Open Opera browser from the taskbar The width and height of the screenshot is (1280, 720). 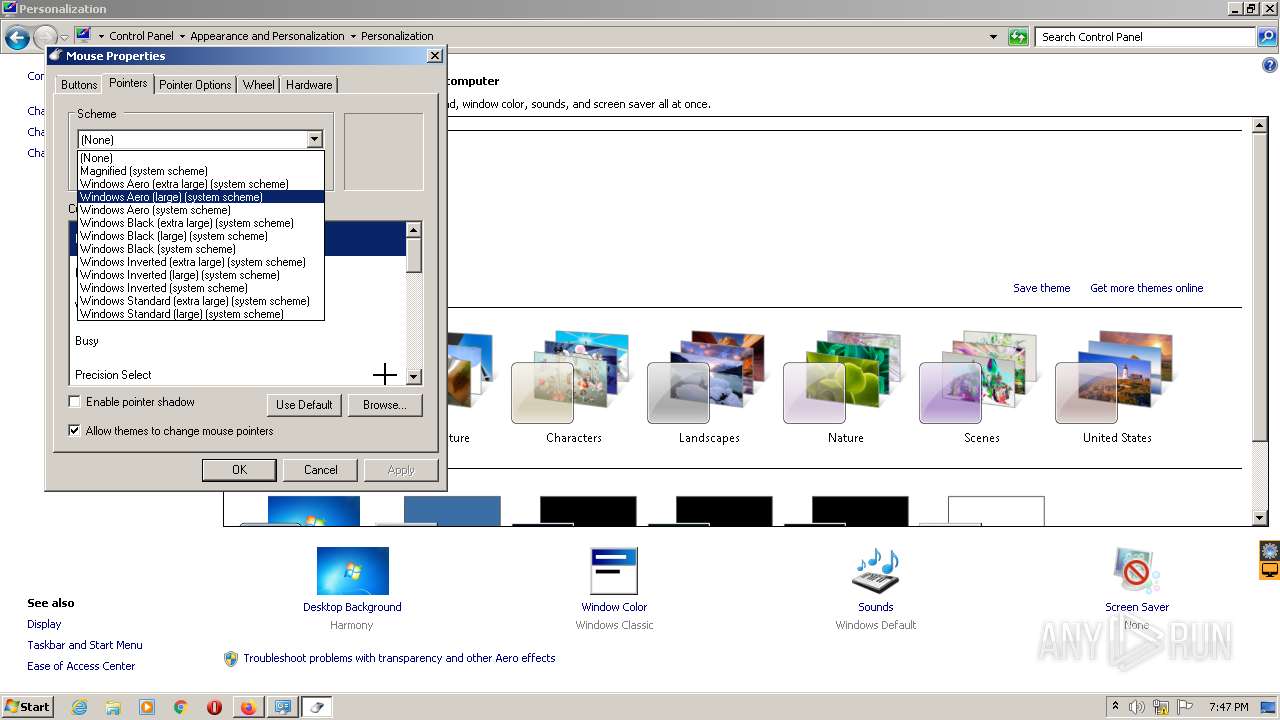(x=214, y=707)
